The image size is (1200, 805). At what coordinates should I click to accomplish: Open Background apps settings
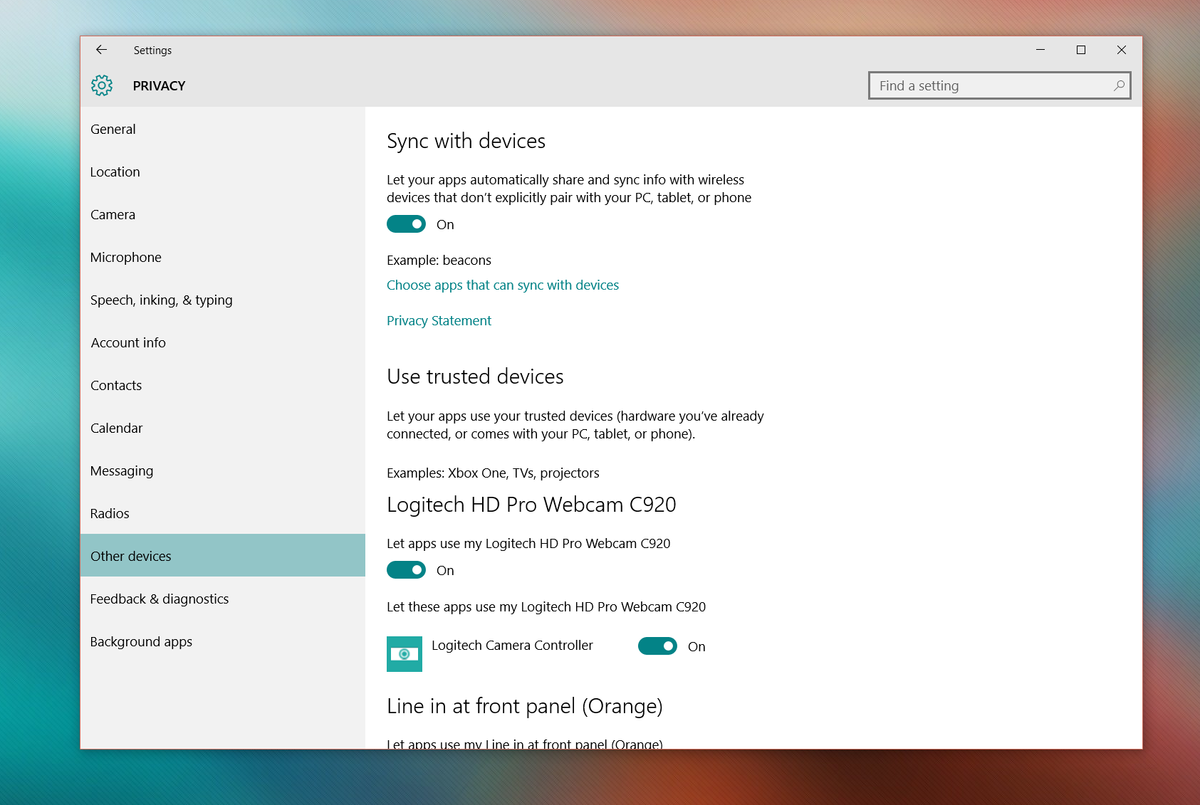coord(141,641)
